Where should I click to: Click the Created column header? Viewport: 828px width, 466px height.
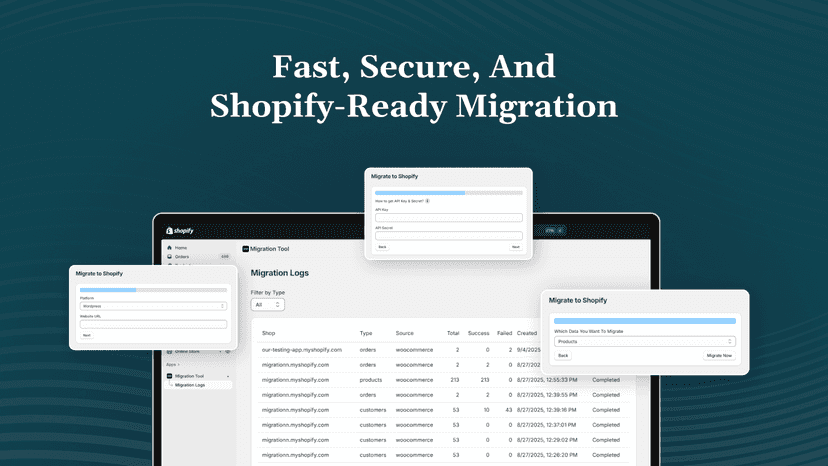point(526,333)
